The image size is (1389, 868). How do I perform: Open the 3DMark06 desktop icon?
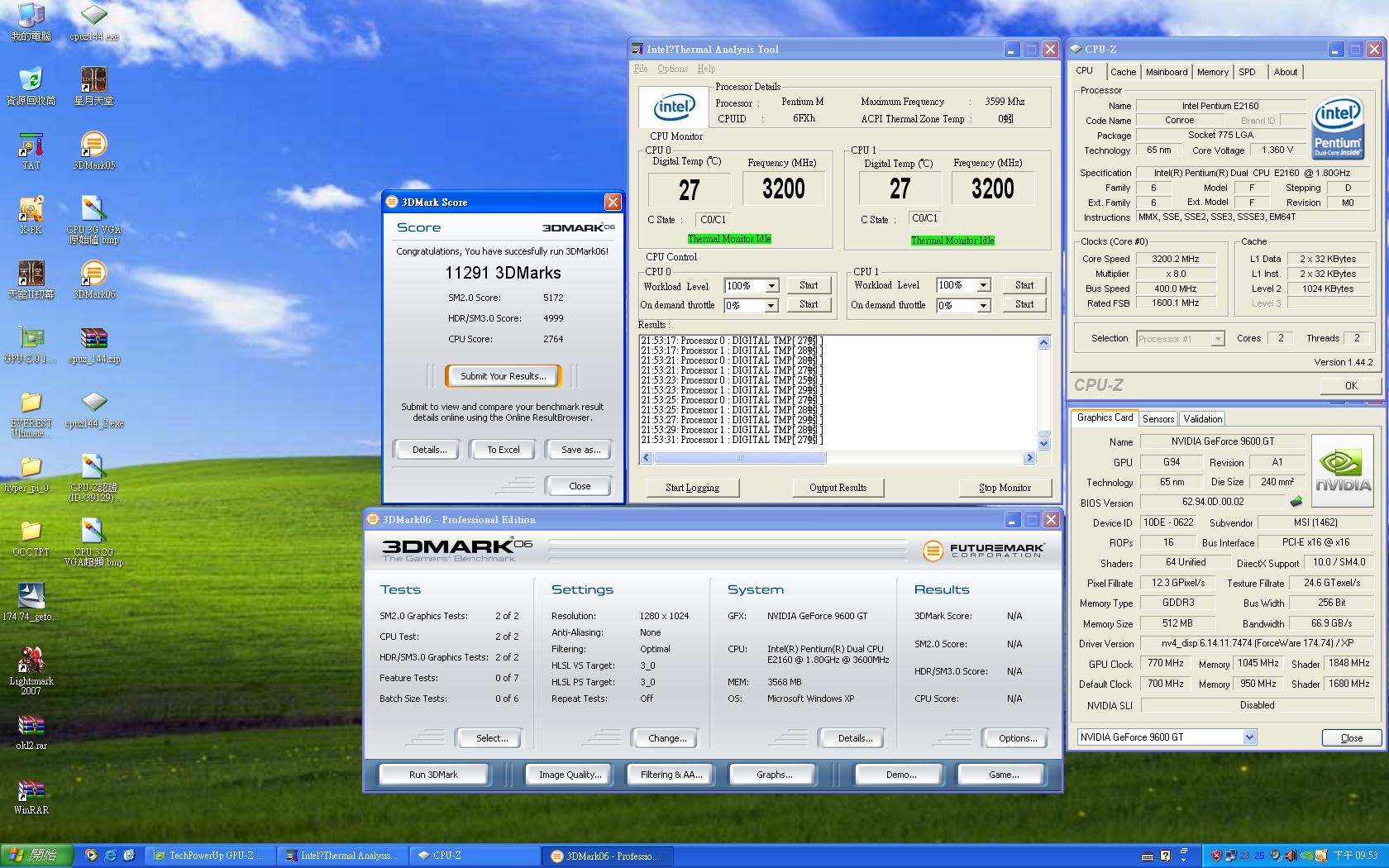[93, 280]
